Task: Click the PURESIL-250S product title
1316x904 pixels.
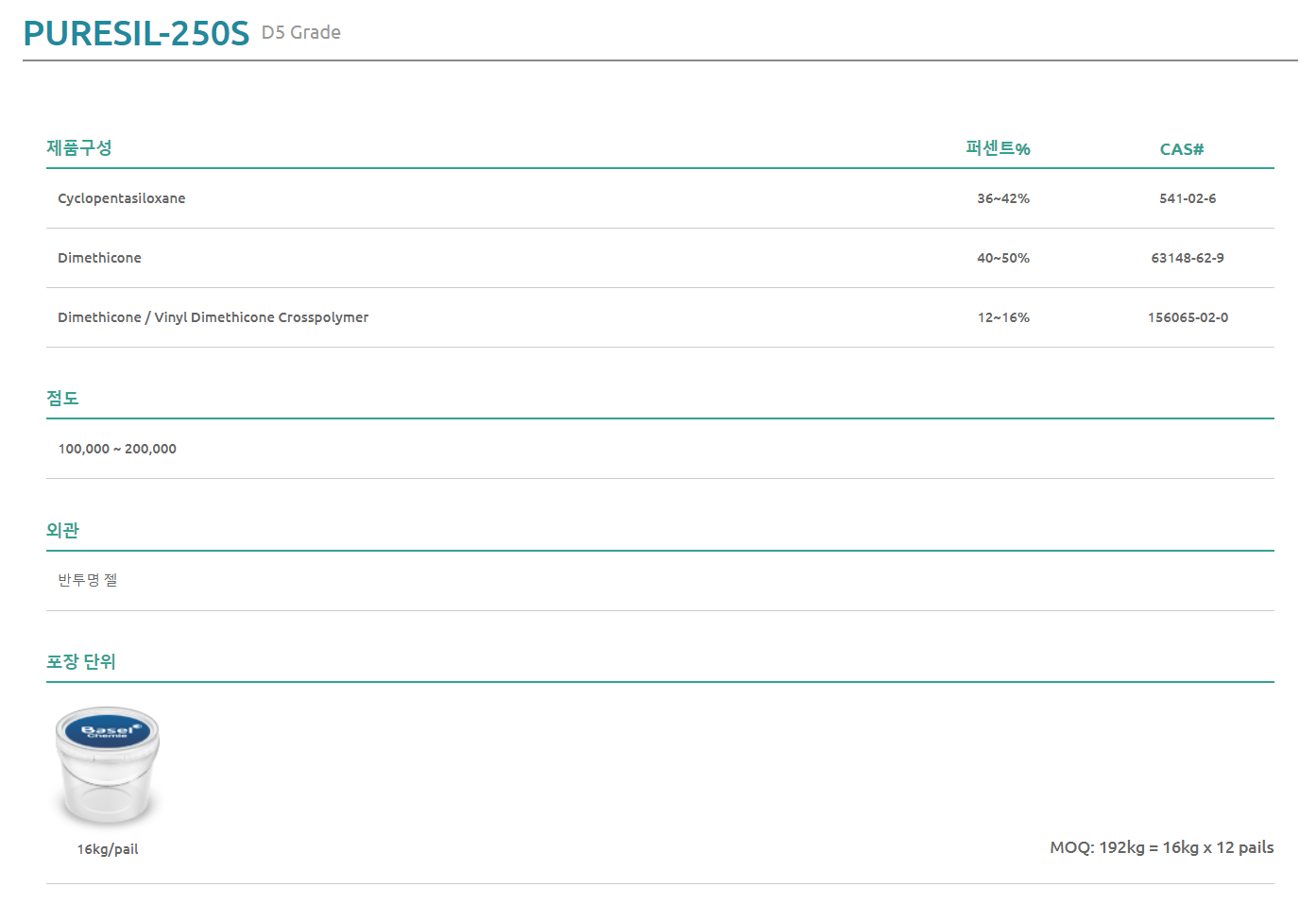Action: pyautogui.click(x=136, y=33)
